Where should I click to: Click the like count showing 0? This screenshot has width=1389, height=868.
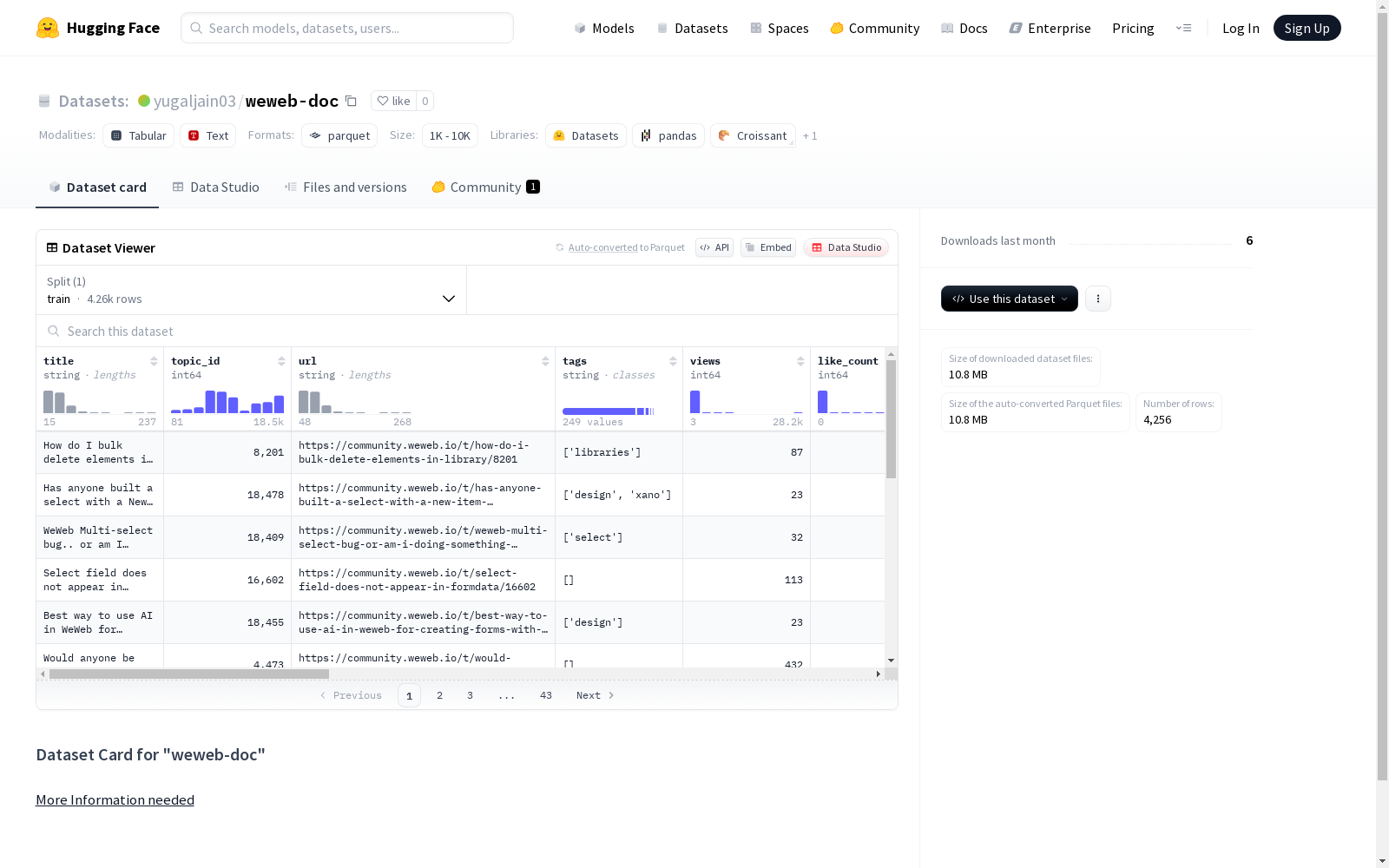click(x=425, y=101)
